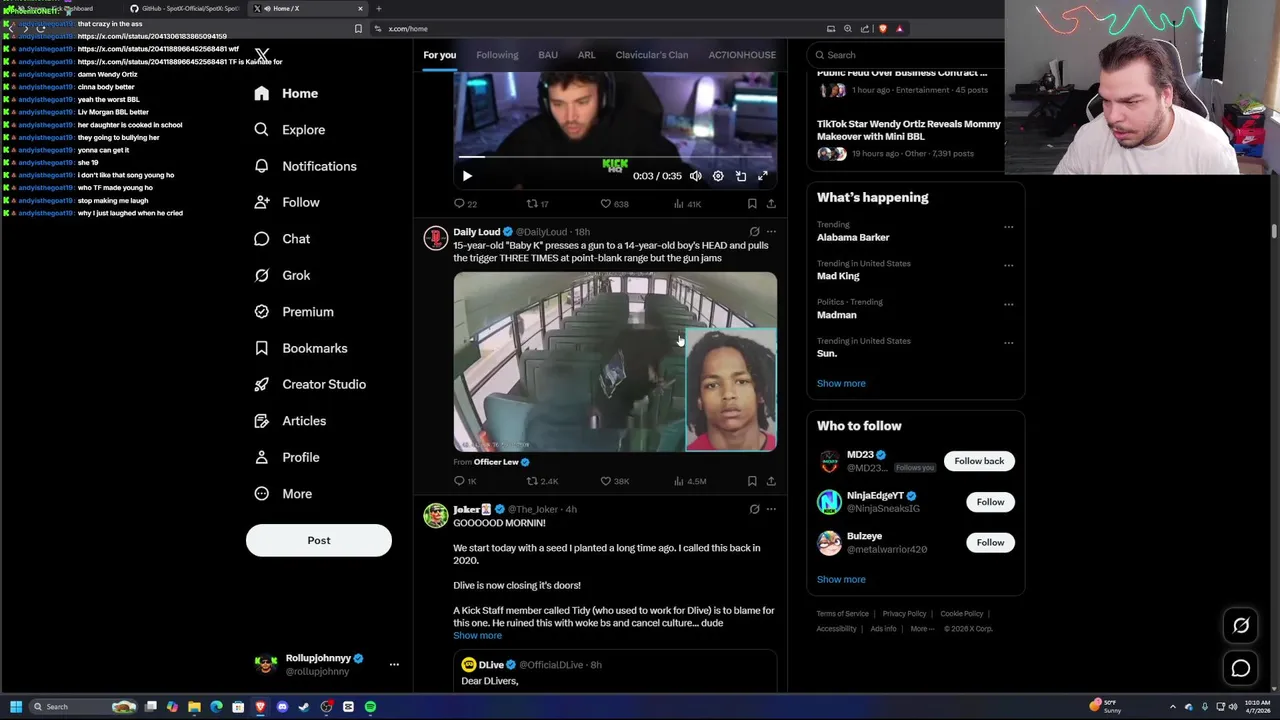Reply to the Daily Loud post with 1K replies
The width and height of the screenshot is (1280, 720).
[466, 481]
